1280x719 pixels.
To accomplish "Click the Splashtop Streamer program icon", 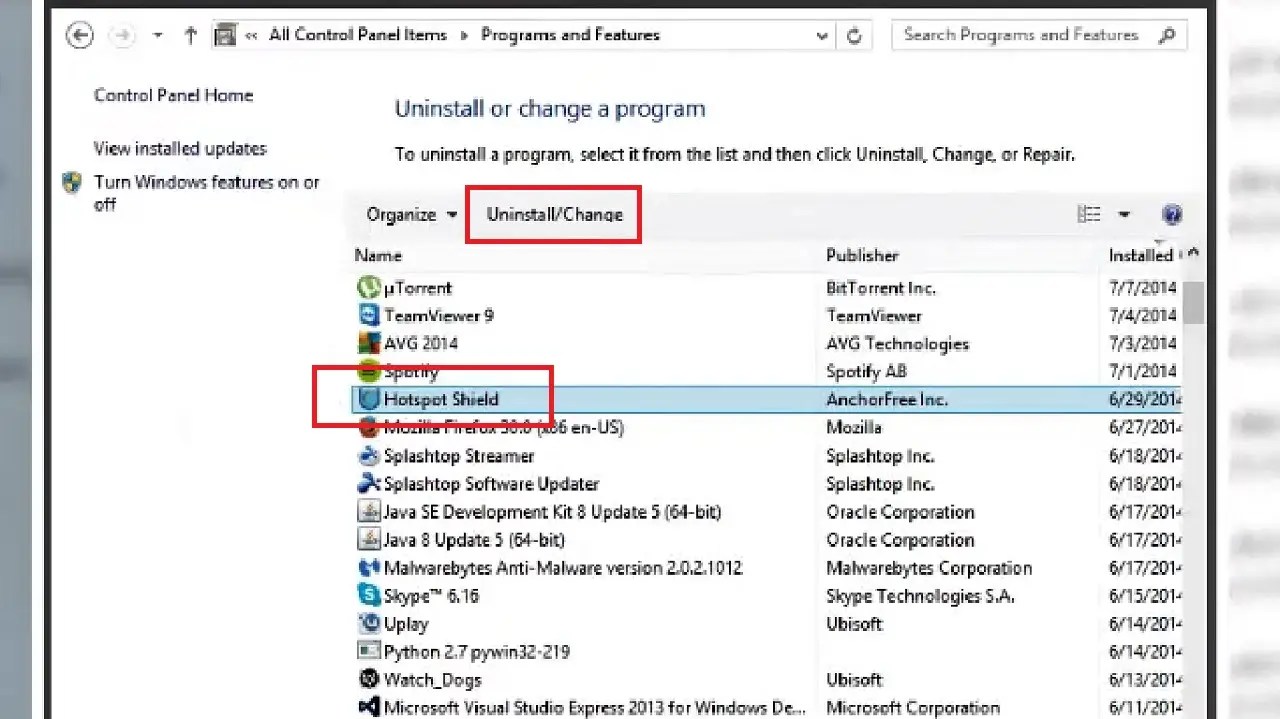I will tap(368, 456).
